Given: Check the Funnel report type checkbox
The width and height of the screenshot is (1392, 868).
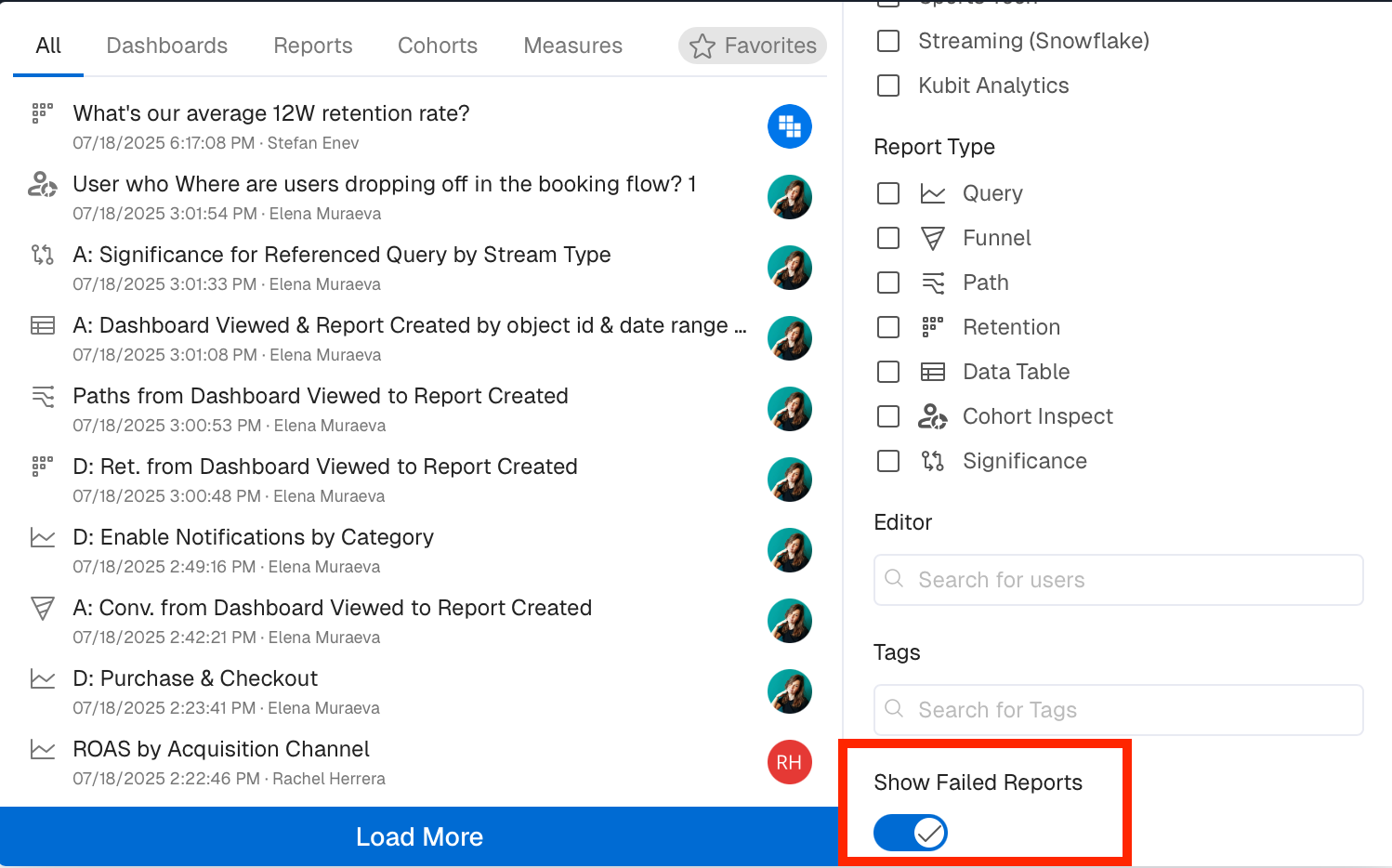Looking at the screenshot, I should [888, 238].
